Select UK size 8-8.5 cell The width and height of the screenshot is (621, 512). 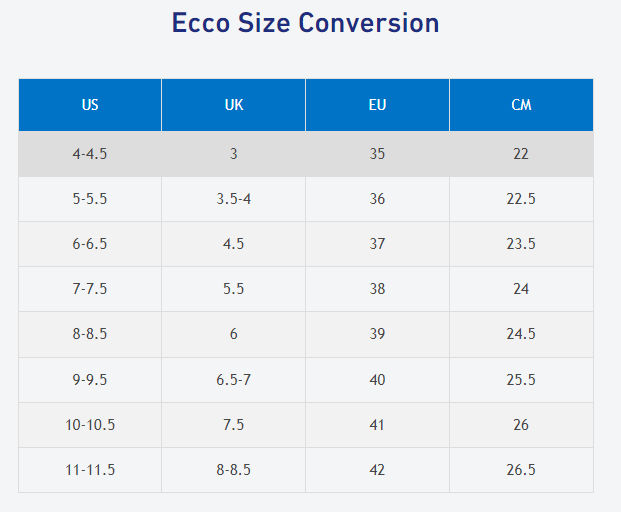(x=234, y=470)
